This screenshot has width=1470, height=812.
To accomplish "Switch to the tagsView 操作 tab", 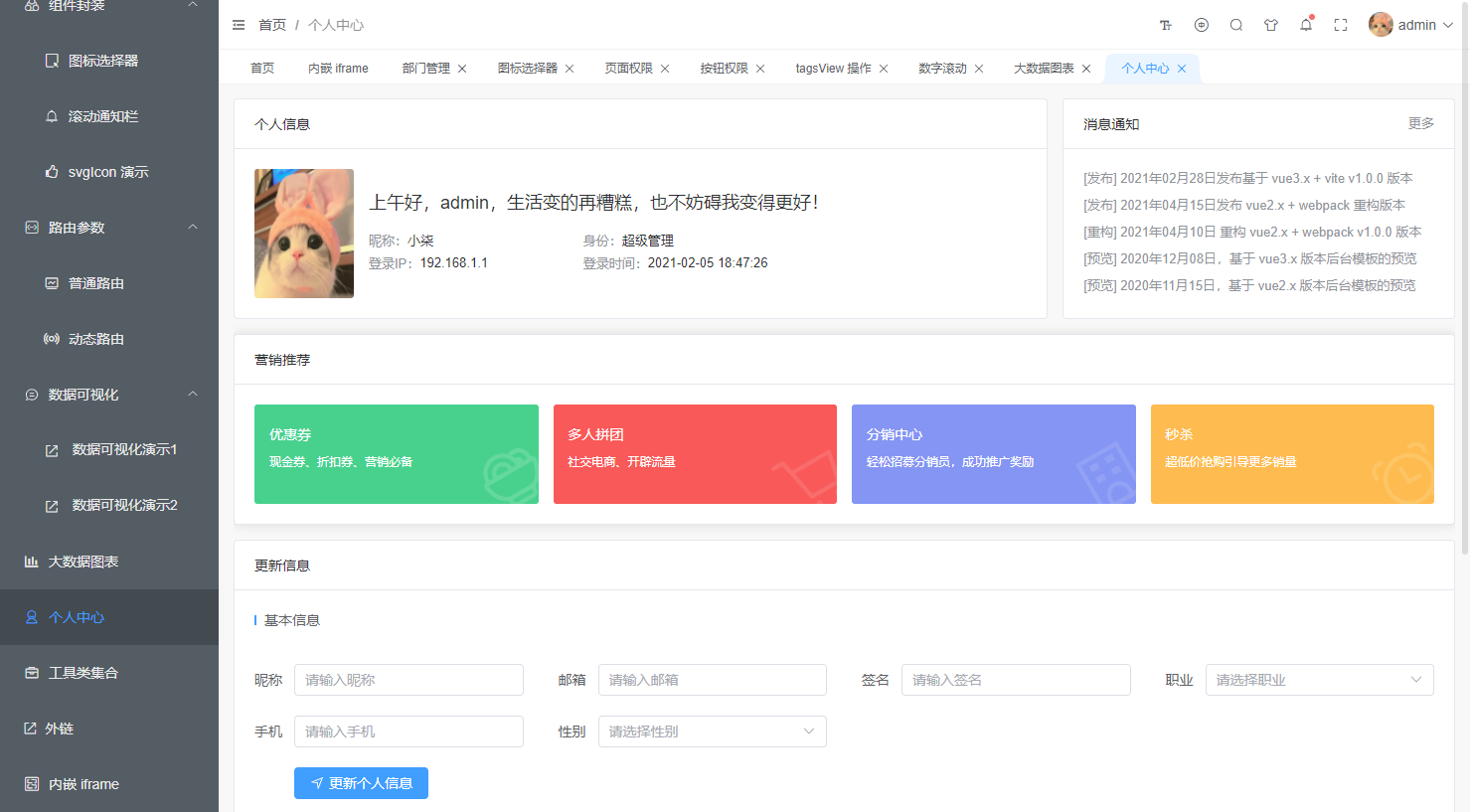I will [833, 69].
